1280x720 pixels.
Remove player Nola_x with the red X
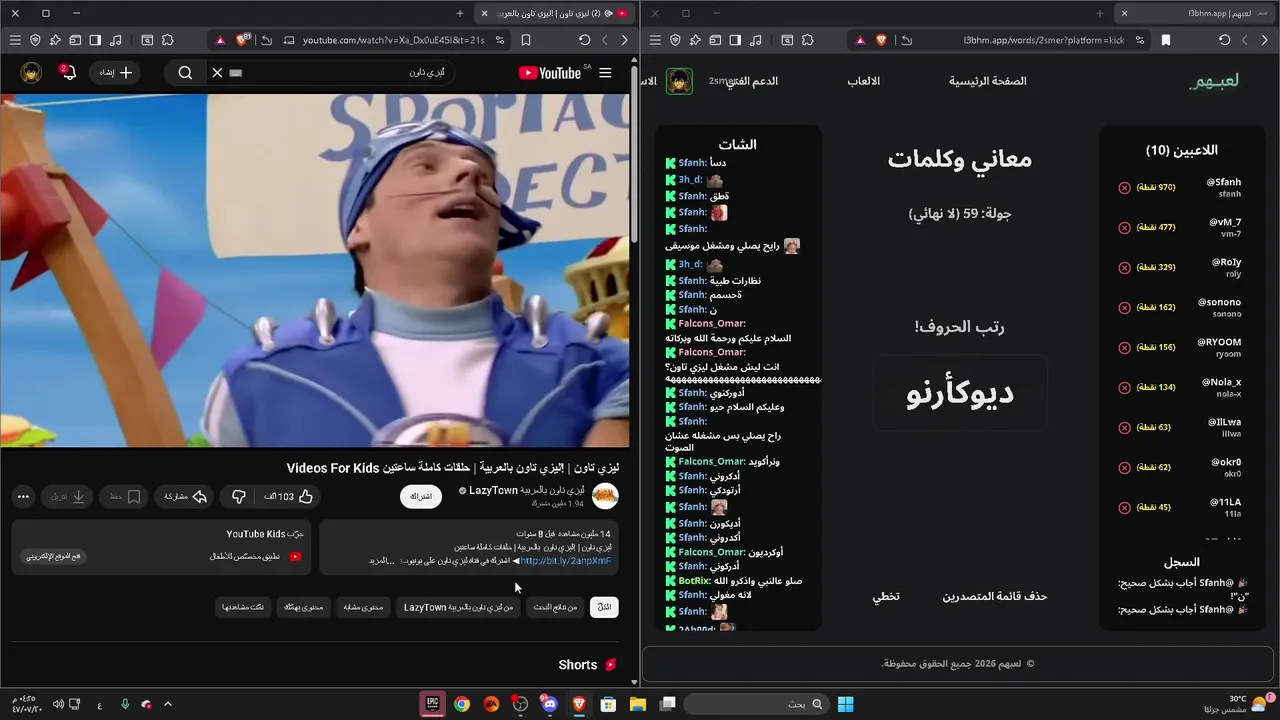[x=1124, y=387]
